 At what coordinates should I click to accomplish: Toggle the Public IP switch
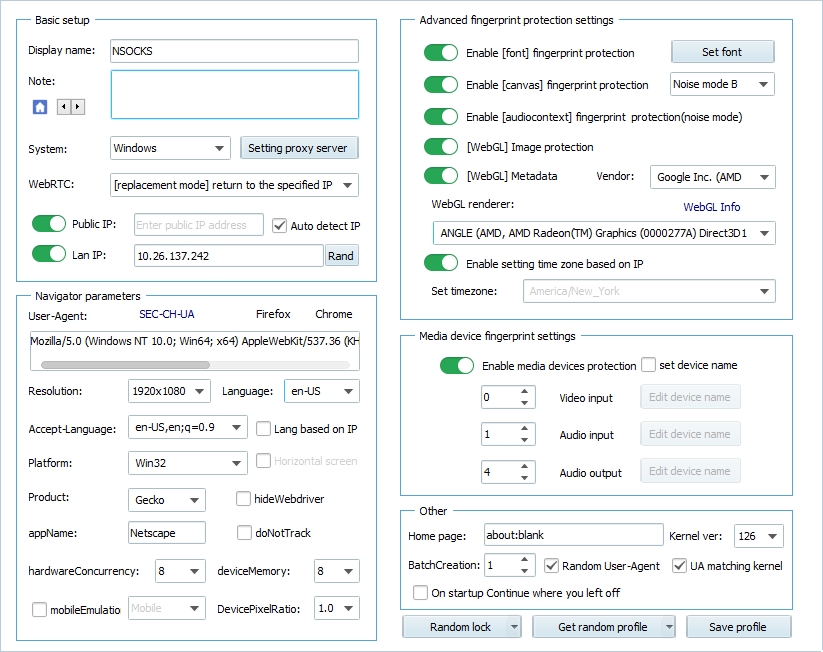pos(49,224)
